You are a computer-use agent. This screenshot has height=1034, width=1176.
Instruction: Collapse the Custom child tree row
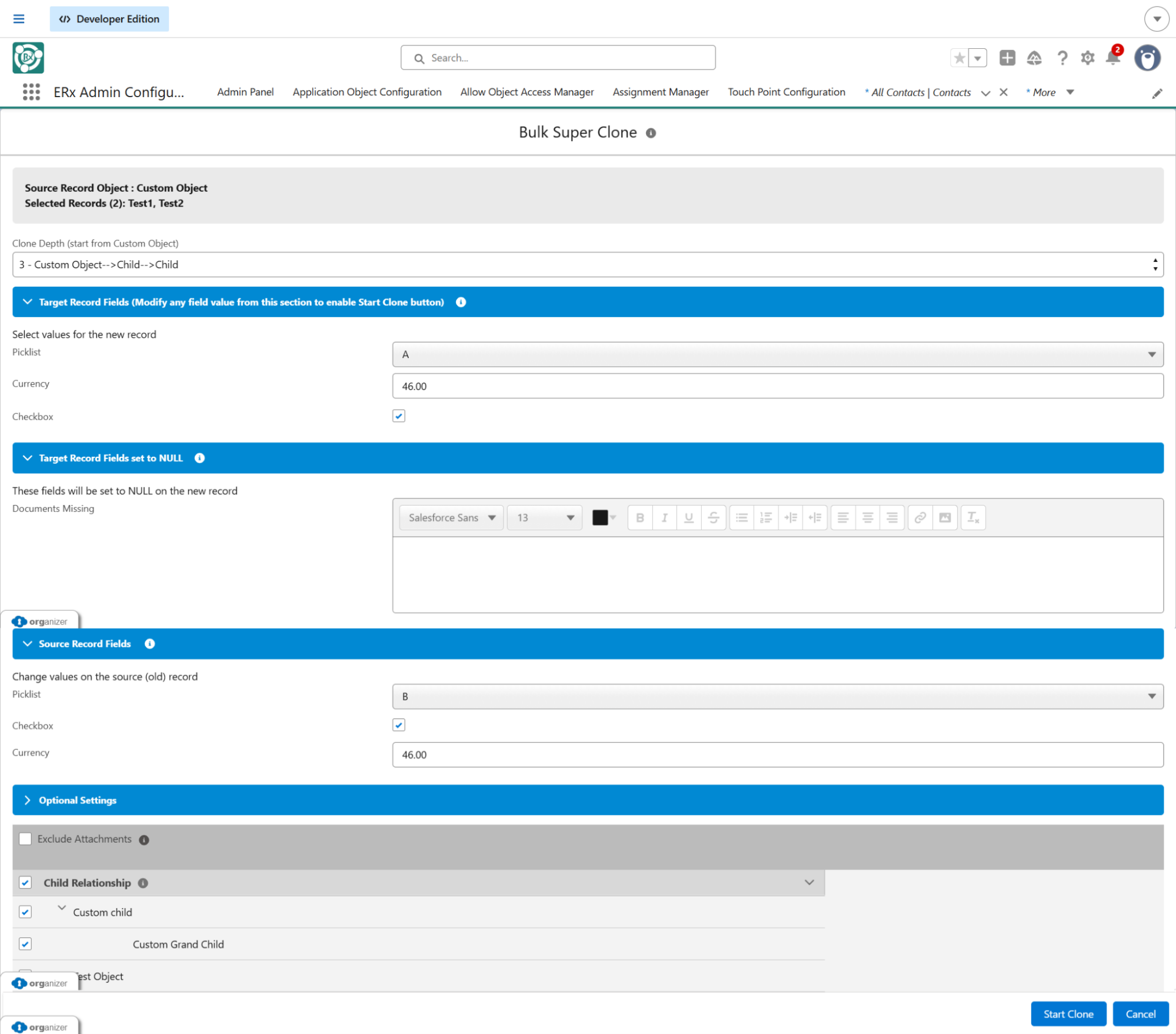click(x=62, y=908)
